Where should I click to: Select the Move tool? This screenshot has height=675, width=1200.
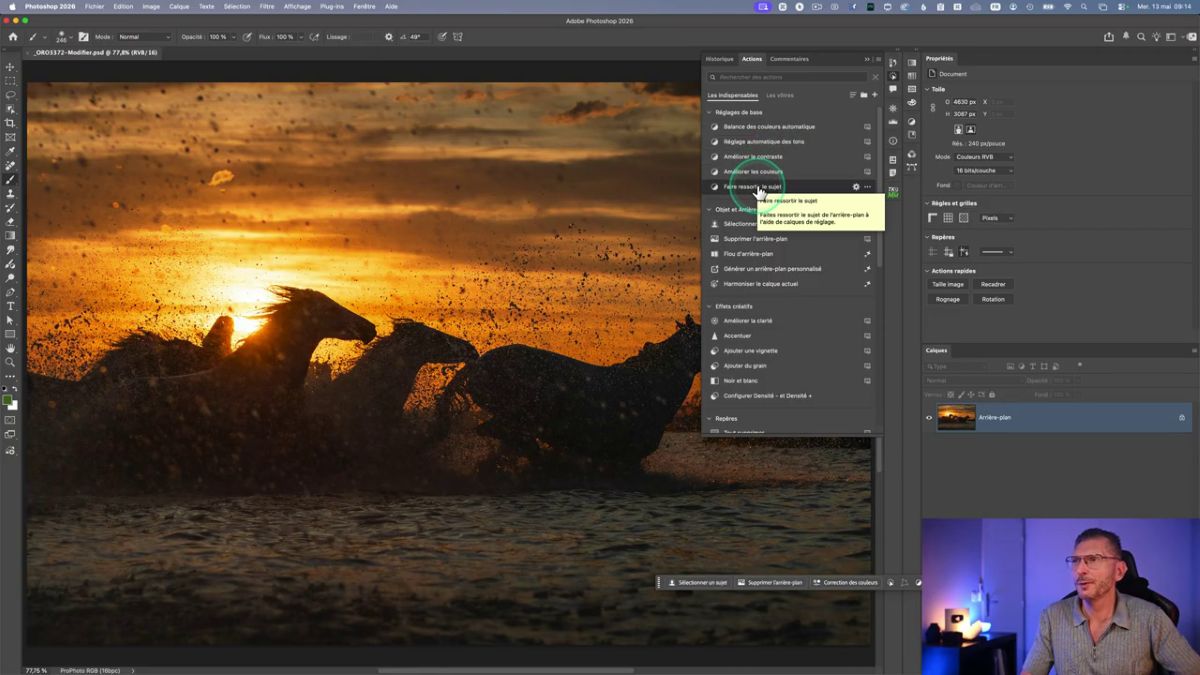click(10, 67)
